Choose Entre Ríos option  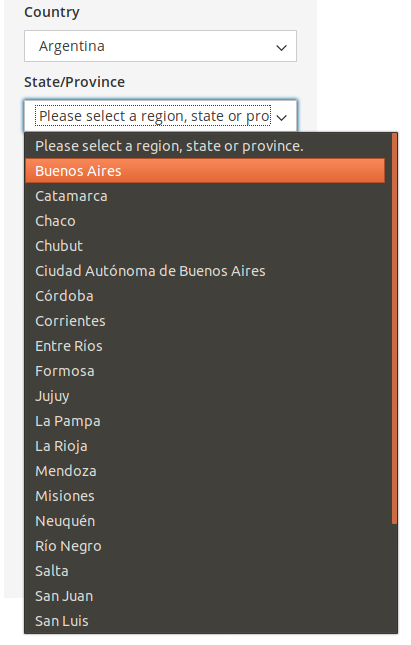205,346
